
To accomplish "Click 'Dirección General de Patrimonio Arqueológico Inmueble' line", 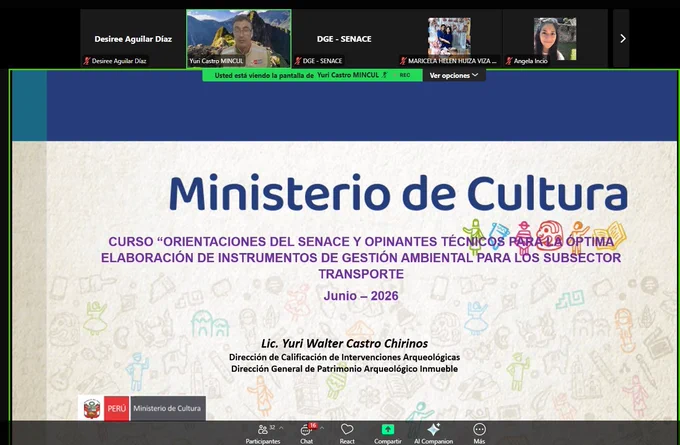I will [344, 369].
